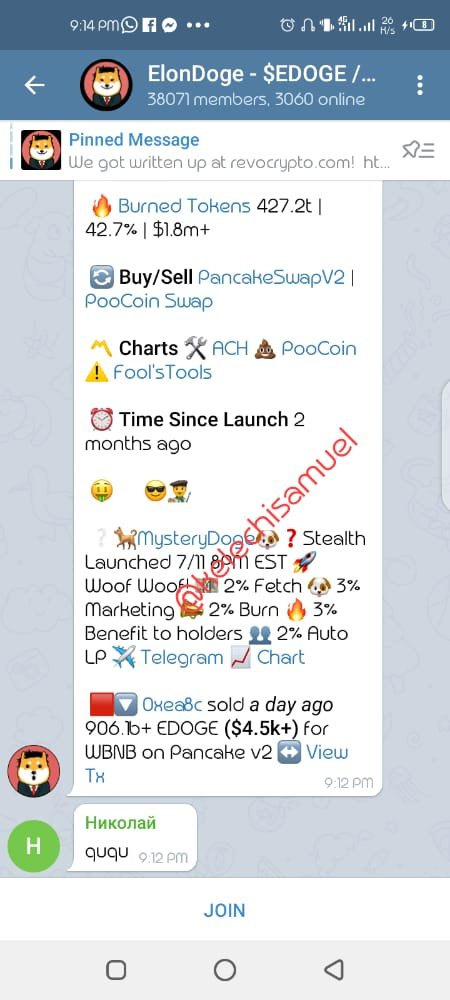This screenshot has height=1000, width=450.
Task: Open the Fool'sTools link
Action: tap(163, 372)
